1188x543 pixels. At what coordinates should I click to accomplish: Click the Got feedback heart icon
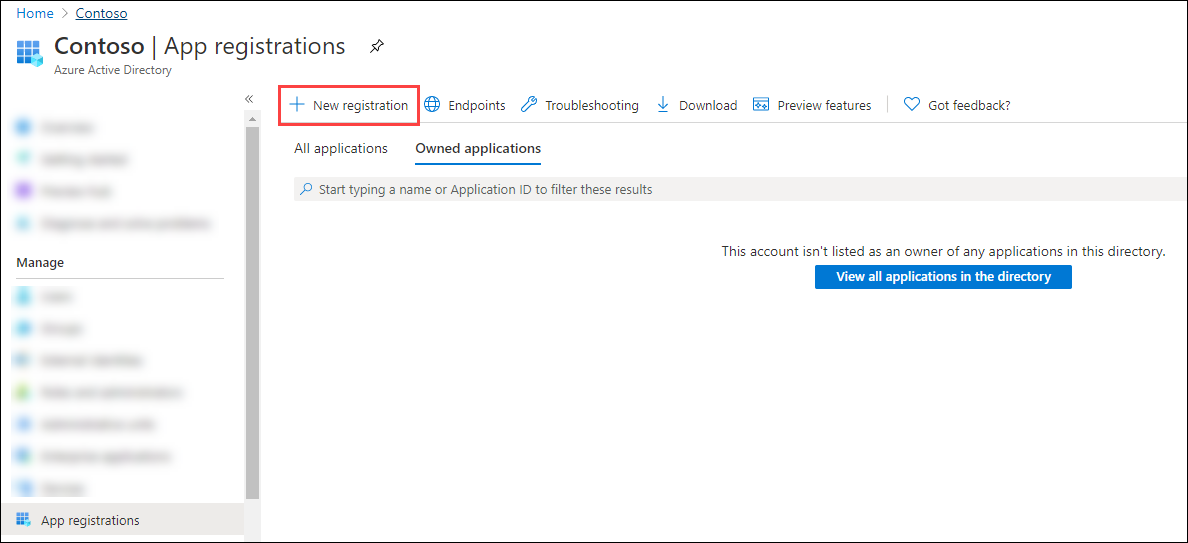(911, 105)
